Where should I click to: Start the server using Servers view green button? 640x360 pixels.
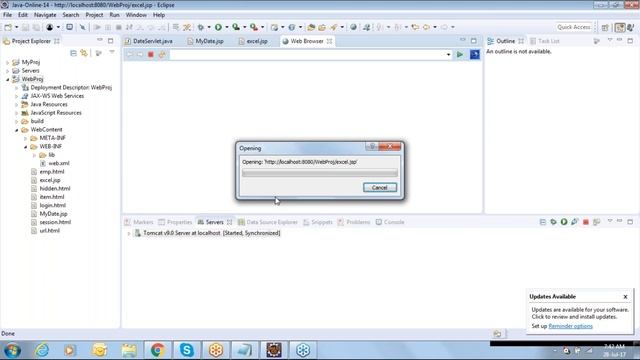pyautogui.click(x=564, y=222)
